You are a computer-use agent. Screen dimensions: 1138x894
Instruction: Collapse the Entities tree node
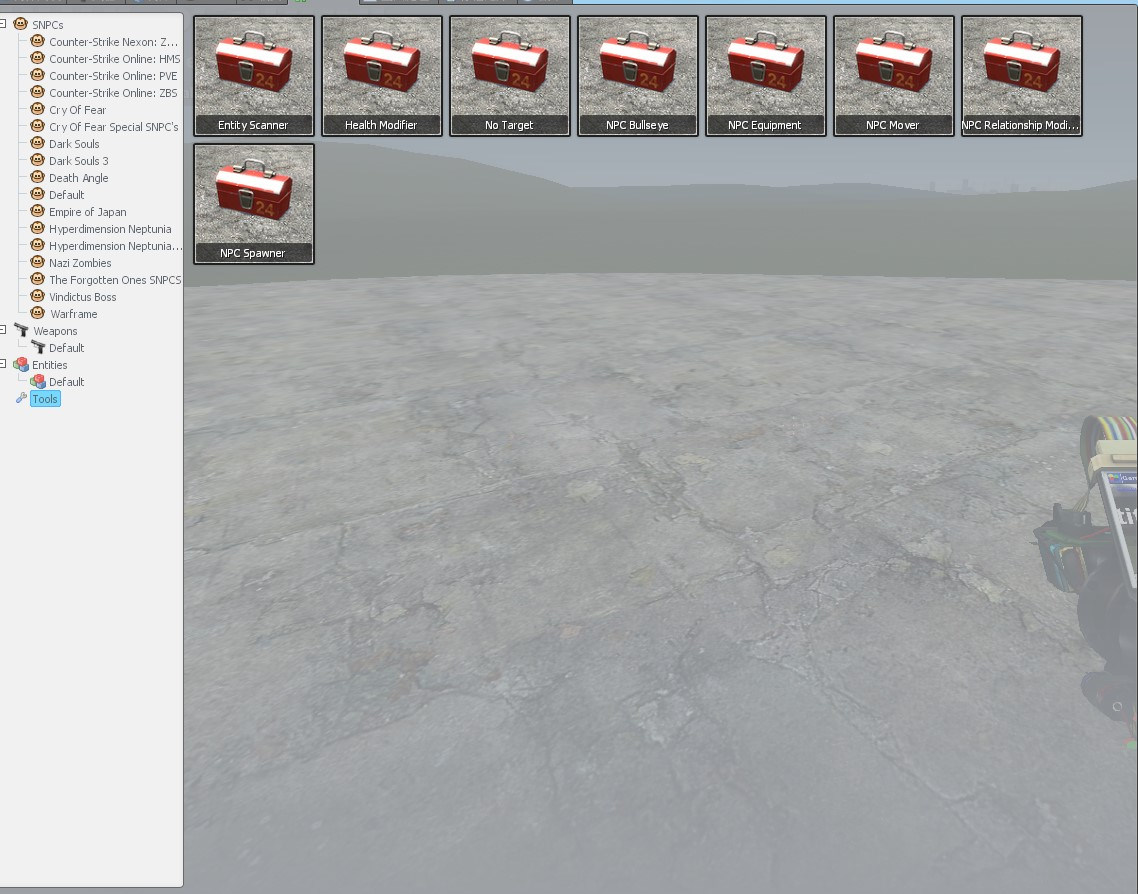(x=4, y=364)
